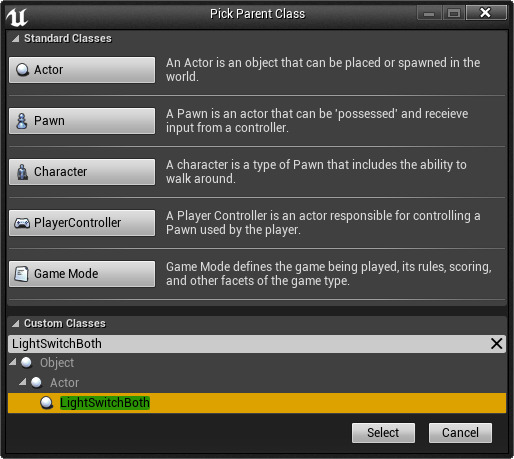Viewport: 514px width, 459px height.
Task: Select the Object row in class tree
Action: point(257,363)
